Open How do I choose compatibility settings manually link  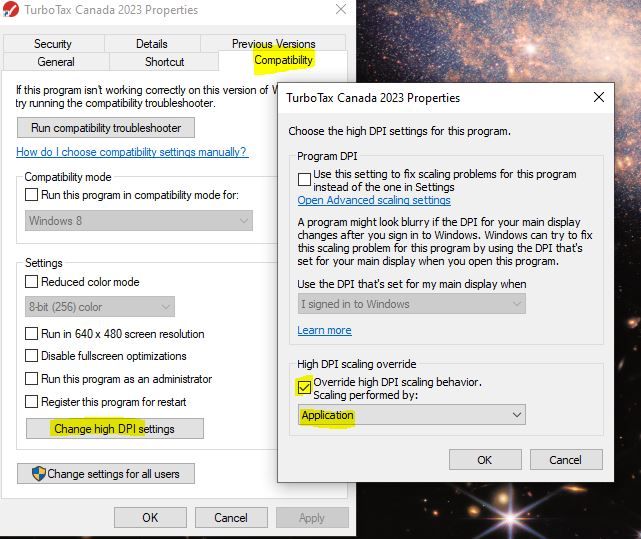pos(131,152)
